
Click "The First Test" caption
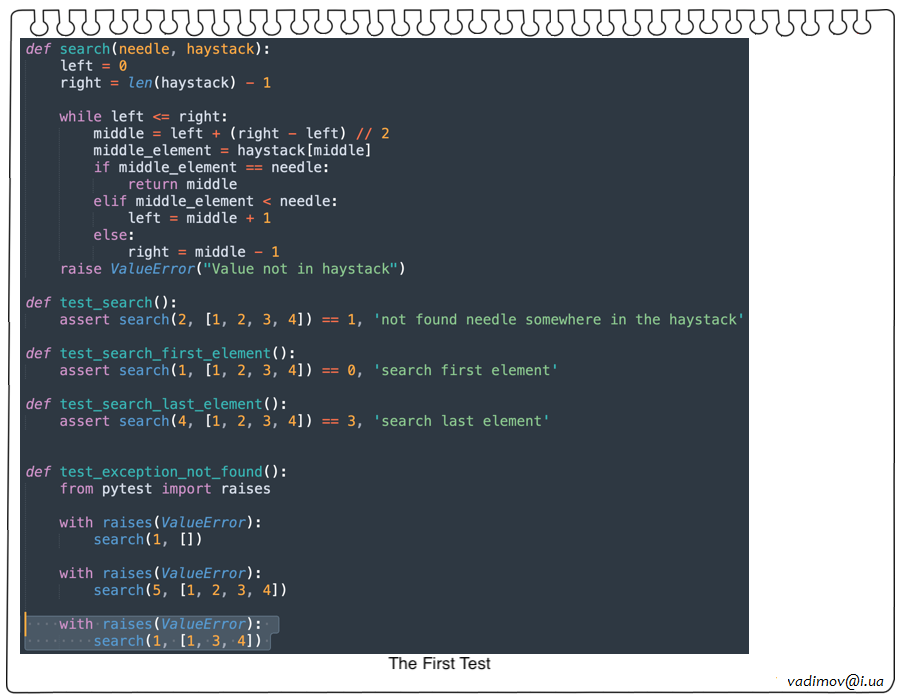click(x=439, y=664)
